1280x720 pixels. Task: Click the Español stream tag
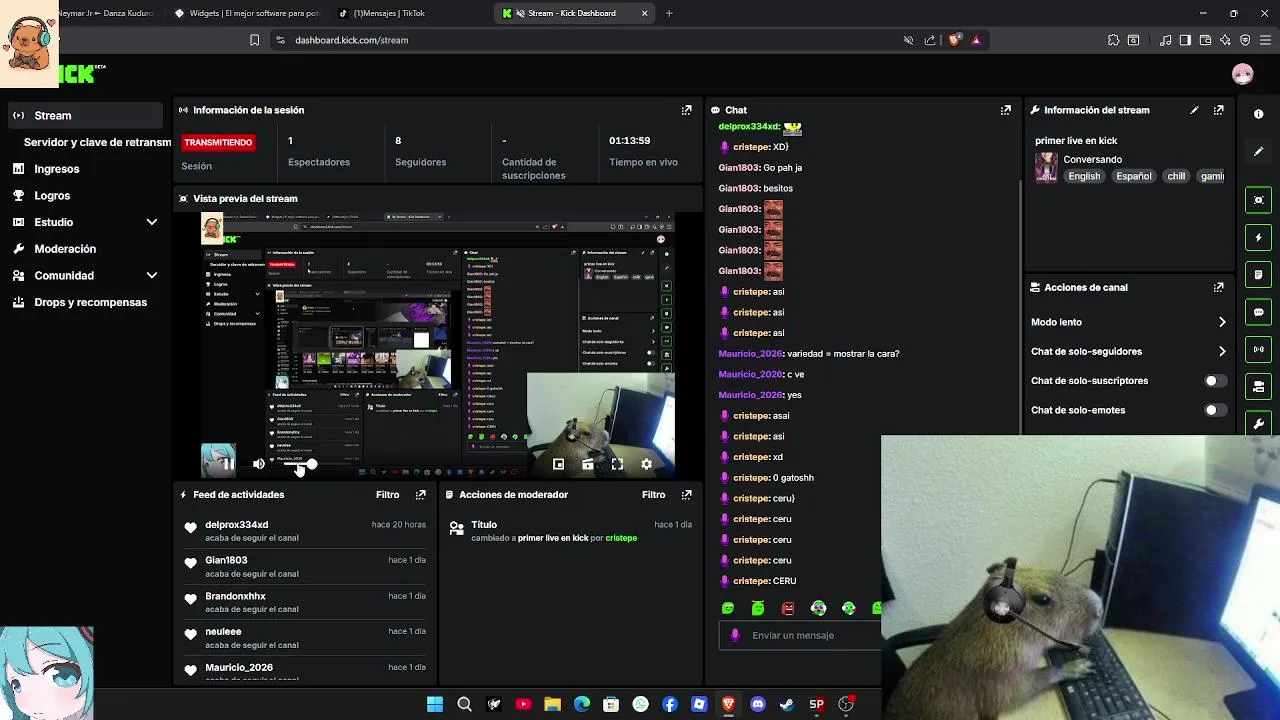tap(1133, 176)
